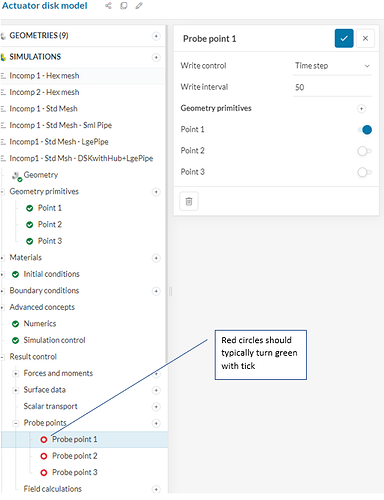Collapse the Result control section
This screenshot has height=500, width=384.
[2, 357]
